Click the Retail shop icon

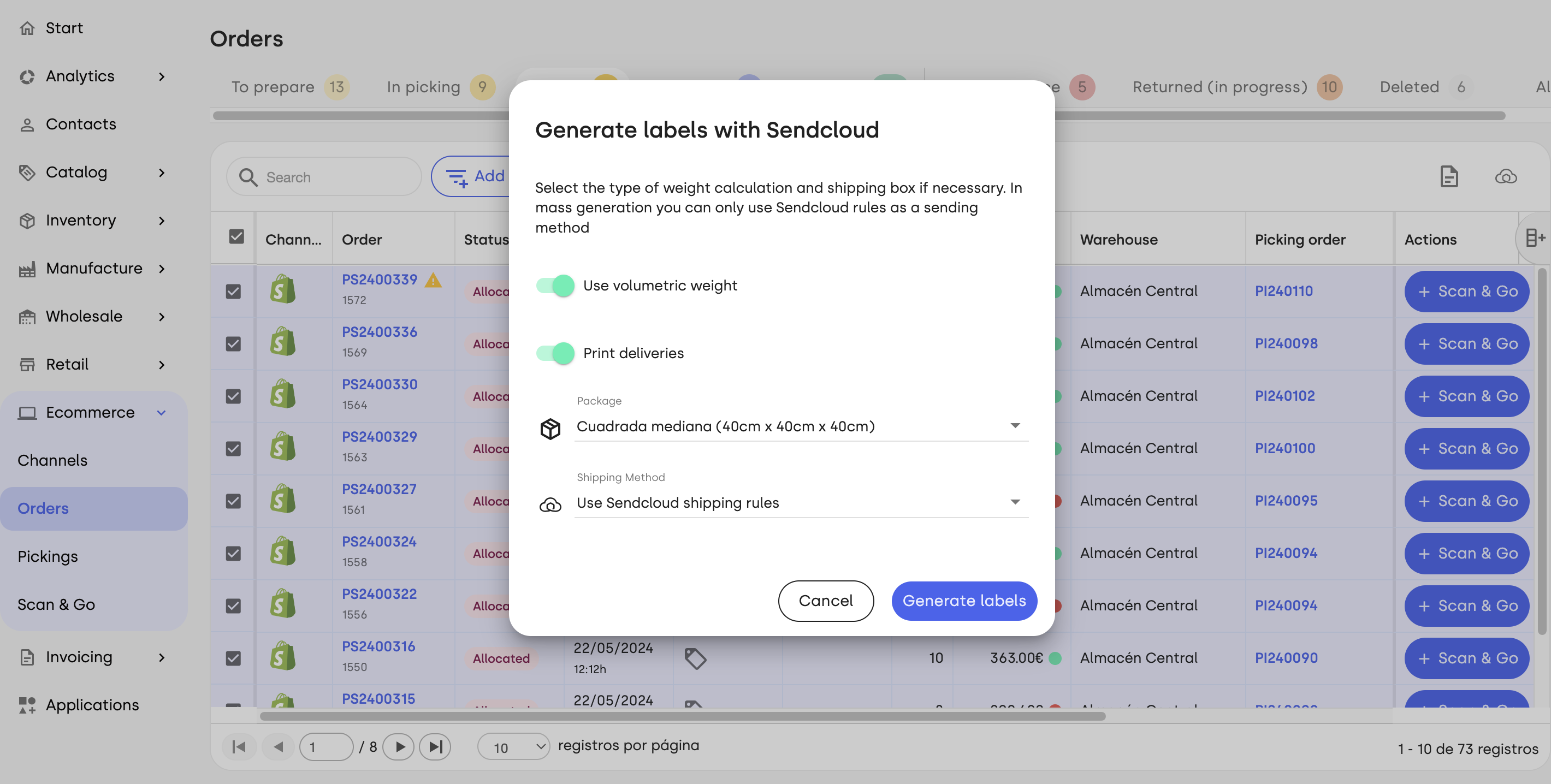pyautogui.click(x=27, y=365)
